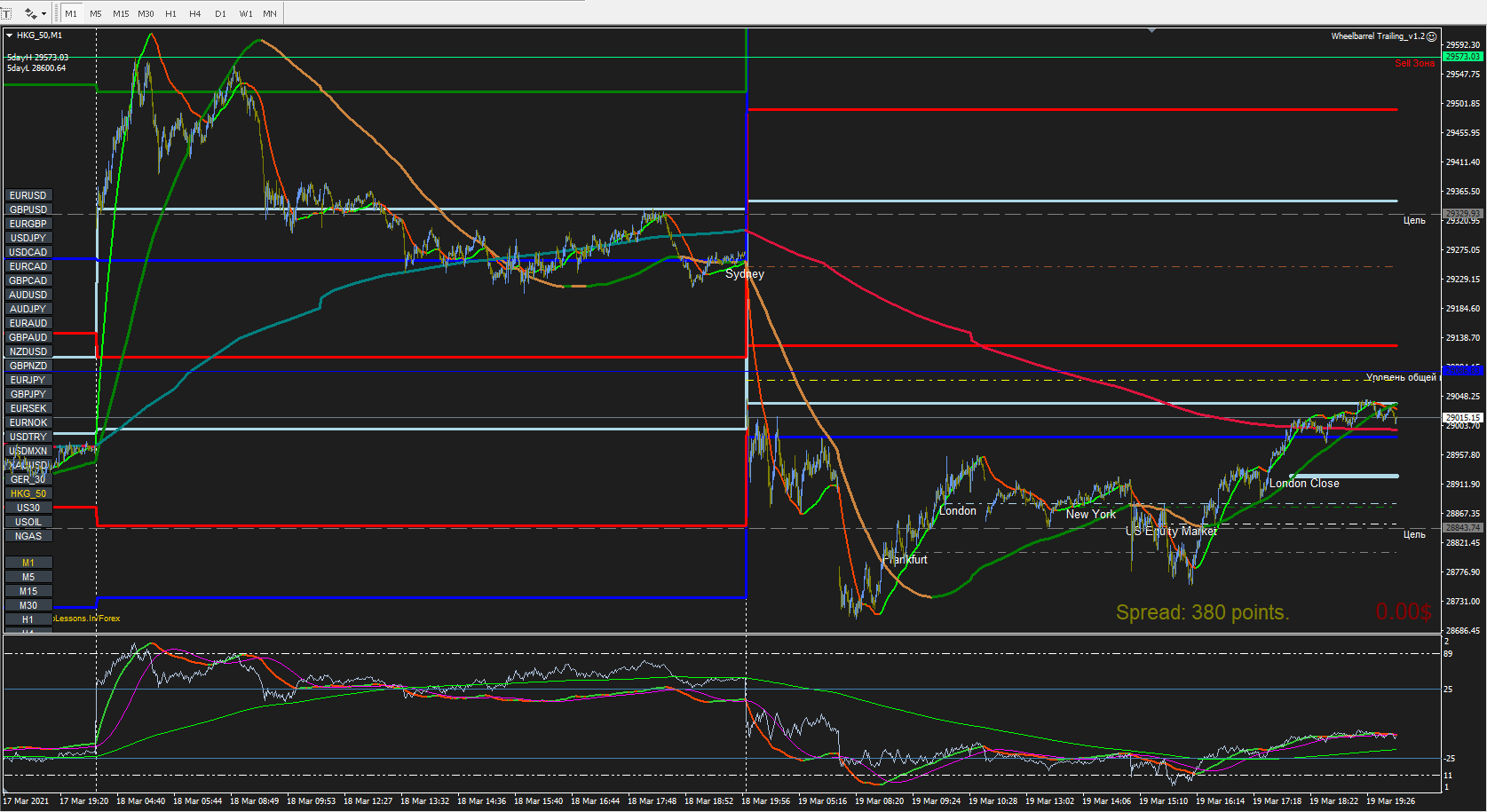Open GBPCAD from the symbol panel
This screenshot has height=812, width=1487.
click(x=28, y=280)
